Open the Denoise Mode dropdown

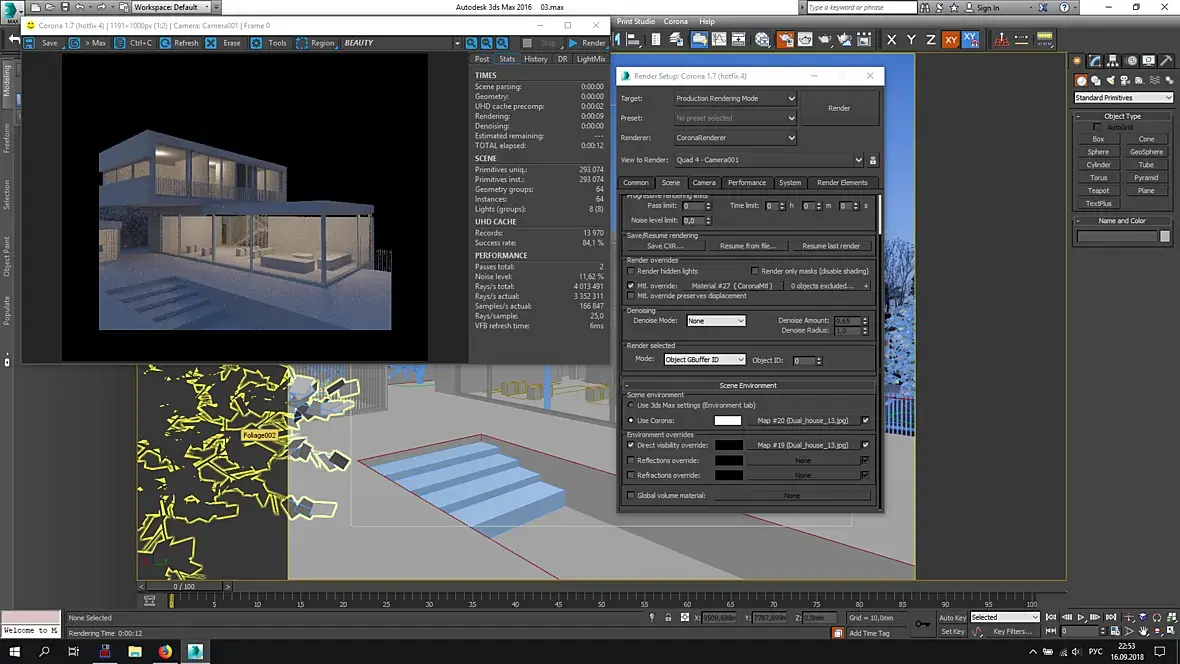coord(715,321)
